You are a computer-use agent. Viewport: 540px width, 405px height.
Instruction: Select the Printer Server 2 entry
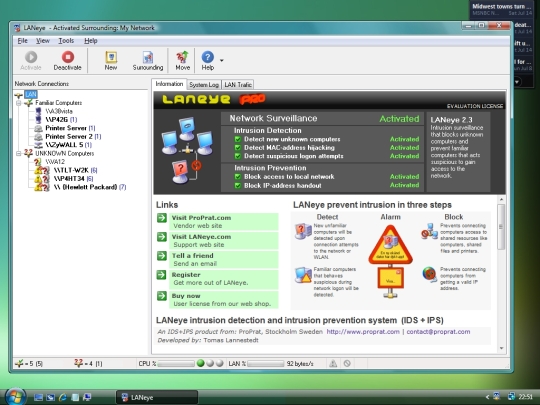click(x=73, y=136)
